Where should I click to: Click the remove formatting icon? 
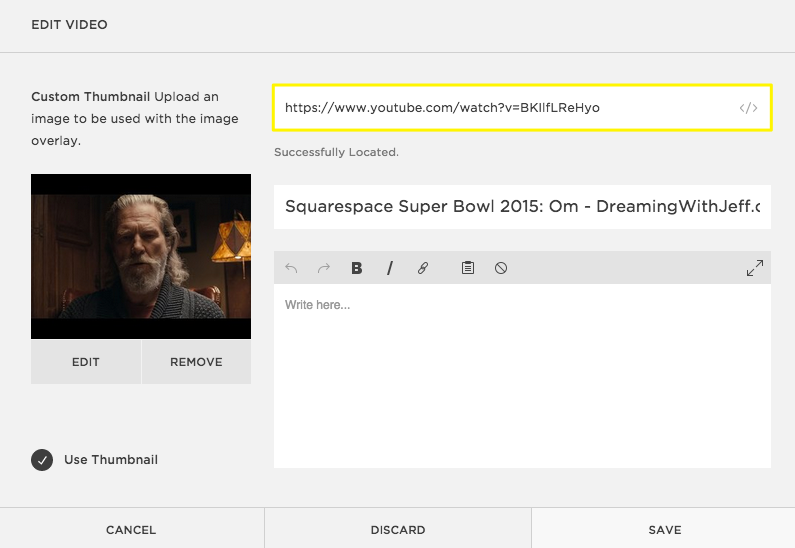click(501, 268)
